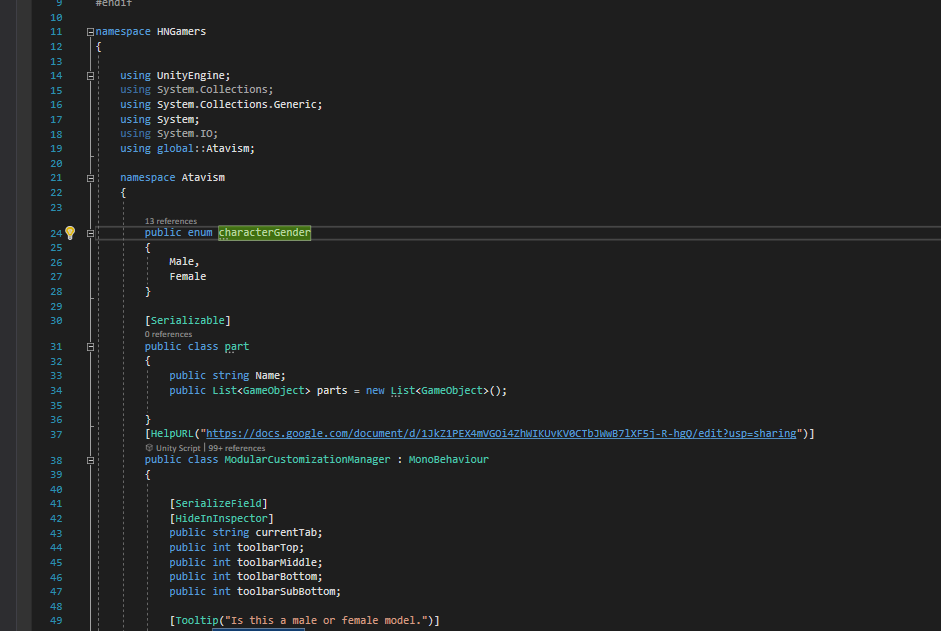Collapse the HNGamers namespace block

91,32
